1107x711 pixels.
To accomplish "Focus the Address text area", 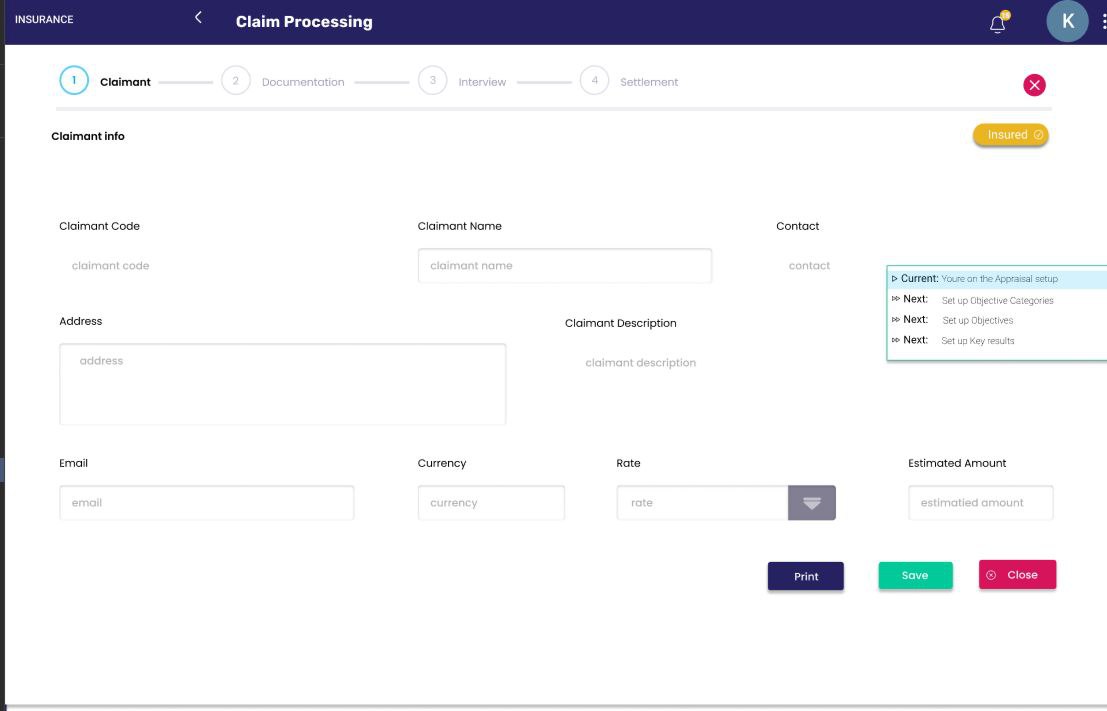I will click(x=282, y=384).
